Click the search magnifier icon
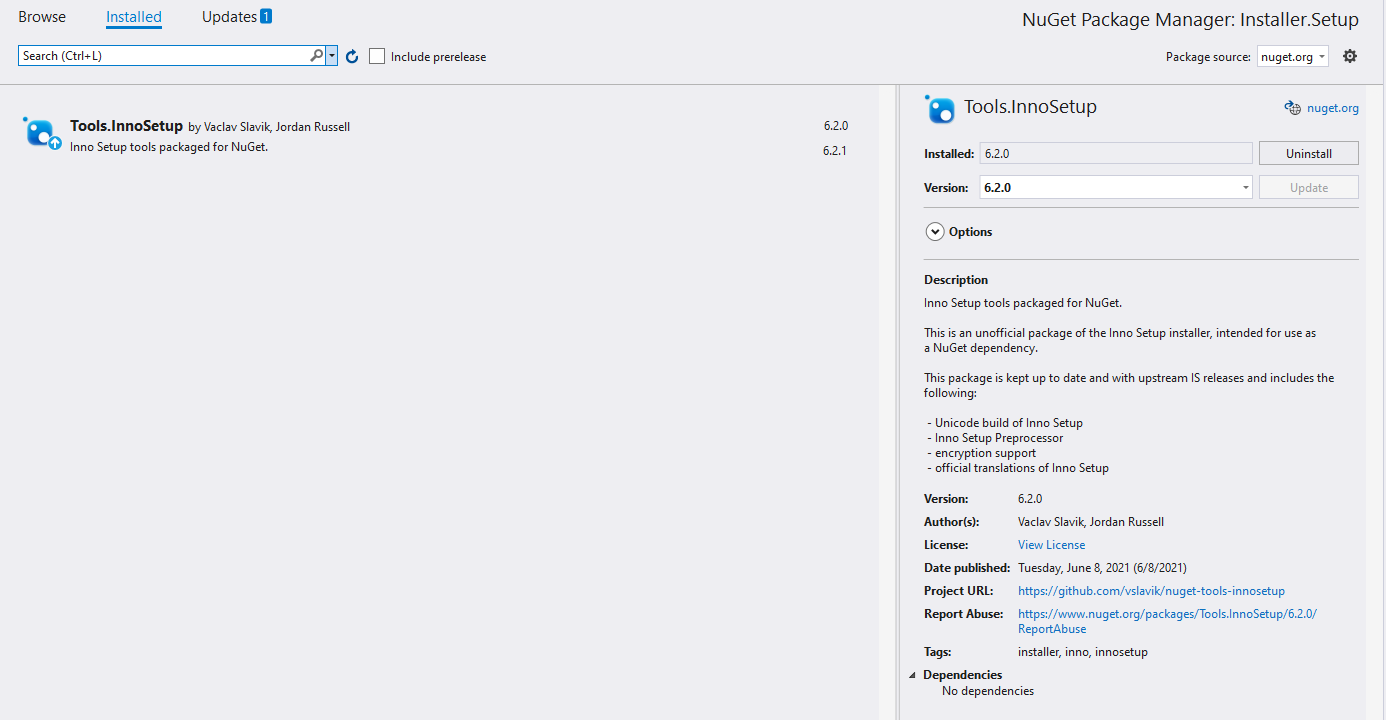 coord(316,54)
